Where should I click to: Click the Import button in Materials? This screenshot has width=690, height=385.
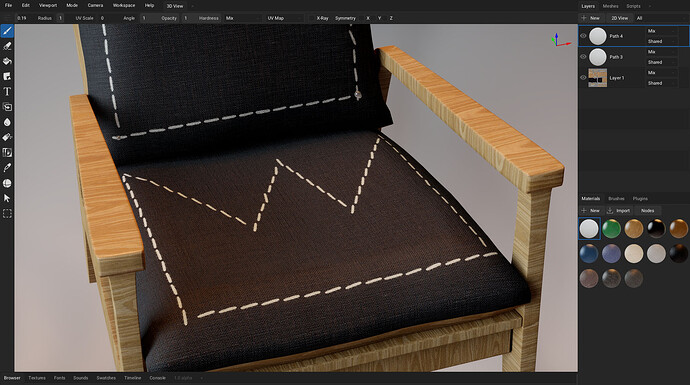click(x=619, y=211)
